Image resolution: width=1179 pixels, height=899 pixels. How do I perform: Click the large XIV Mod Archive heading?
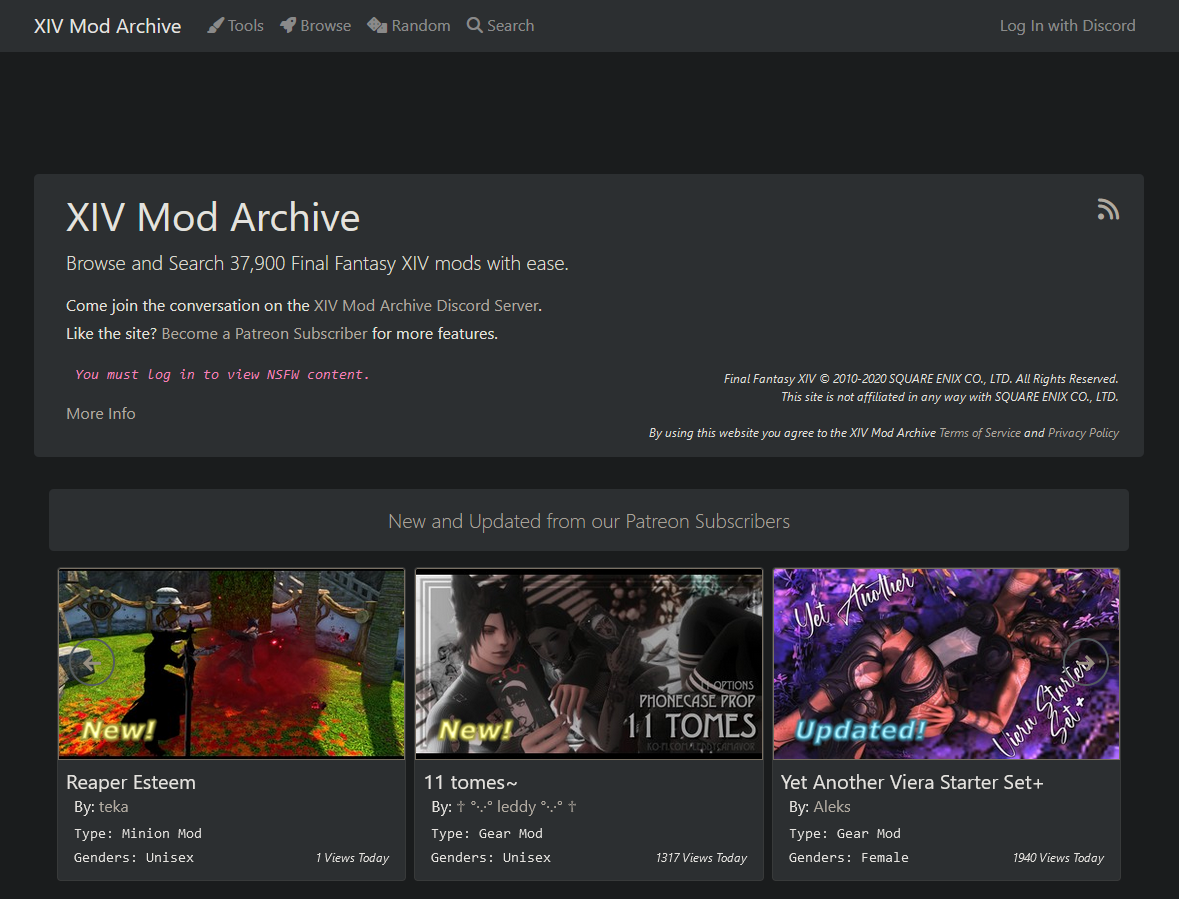pos(213,217)
